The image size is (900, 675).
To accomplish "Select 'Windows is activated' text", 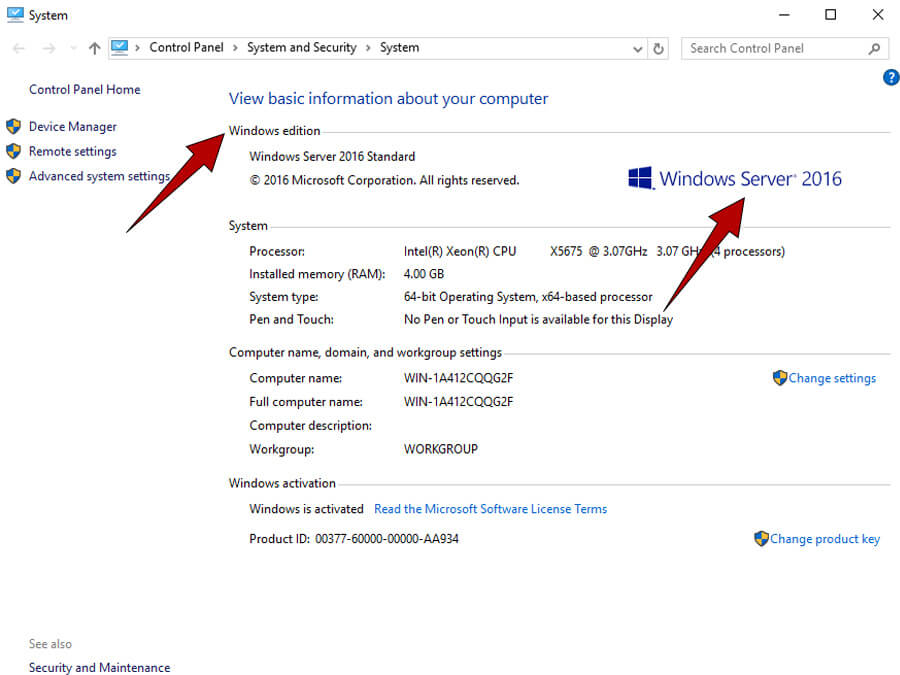I will (x=306, y=509).
